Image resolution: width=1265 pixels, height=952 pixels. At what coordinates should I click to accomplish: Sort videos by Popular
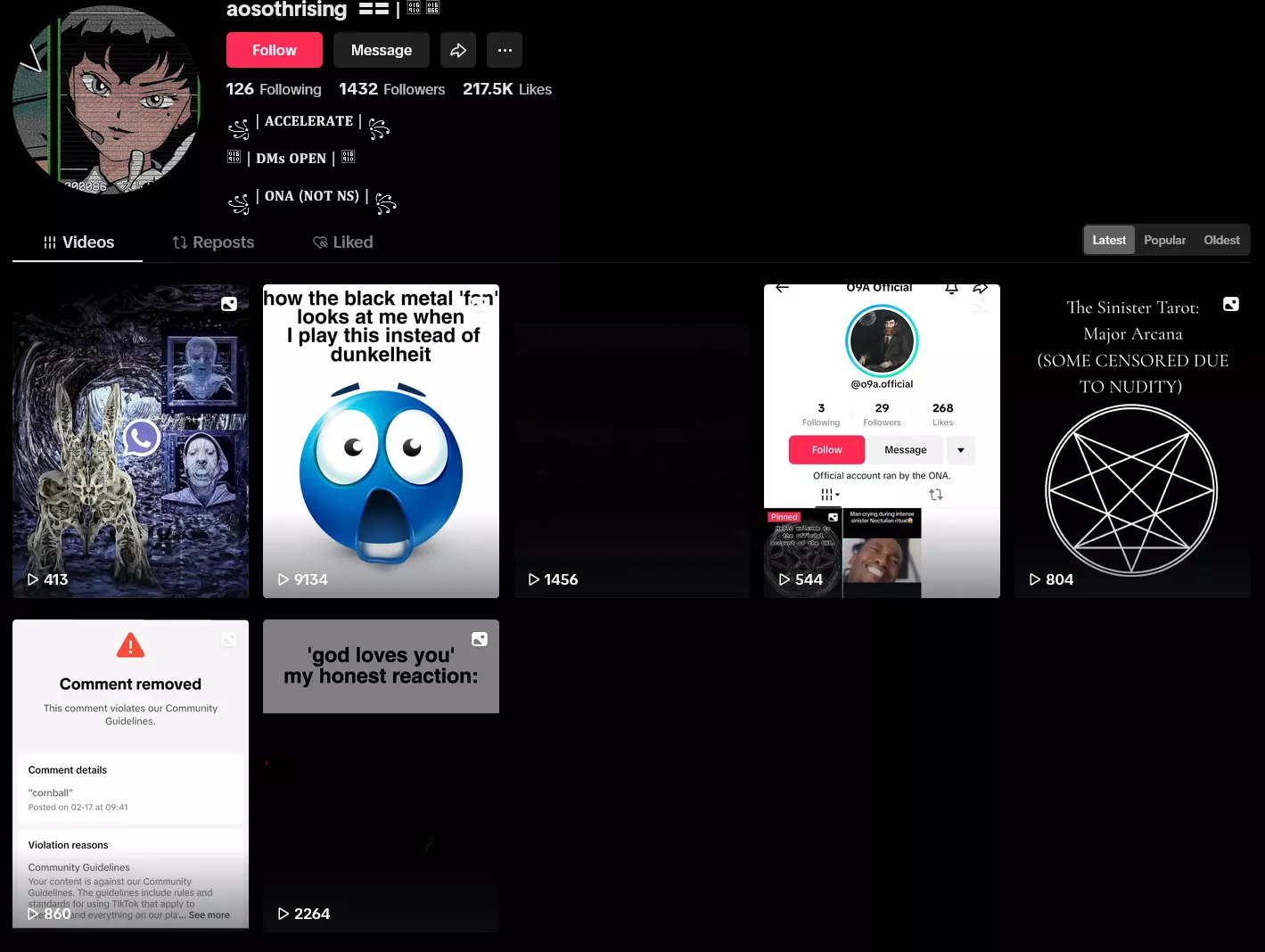(1164, 240)
